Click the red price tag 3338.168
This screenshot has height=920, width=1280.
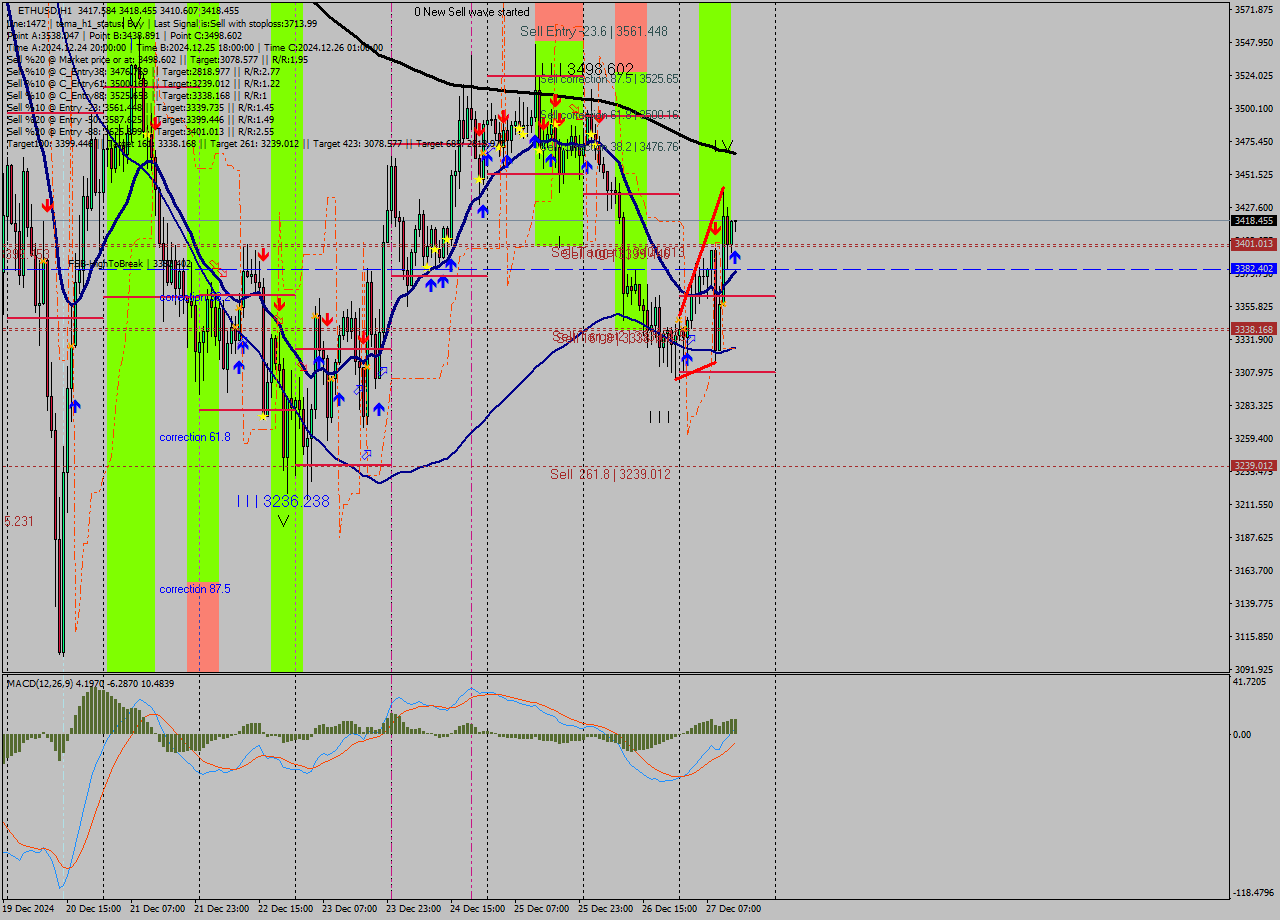click(x=1253, y=329)
